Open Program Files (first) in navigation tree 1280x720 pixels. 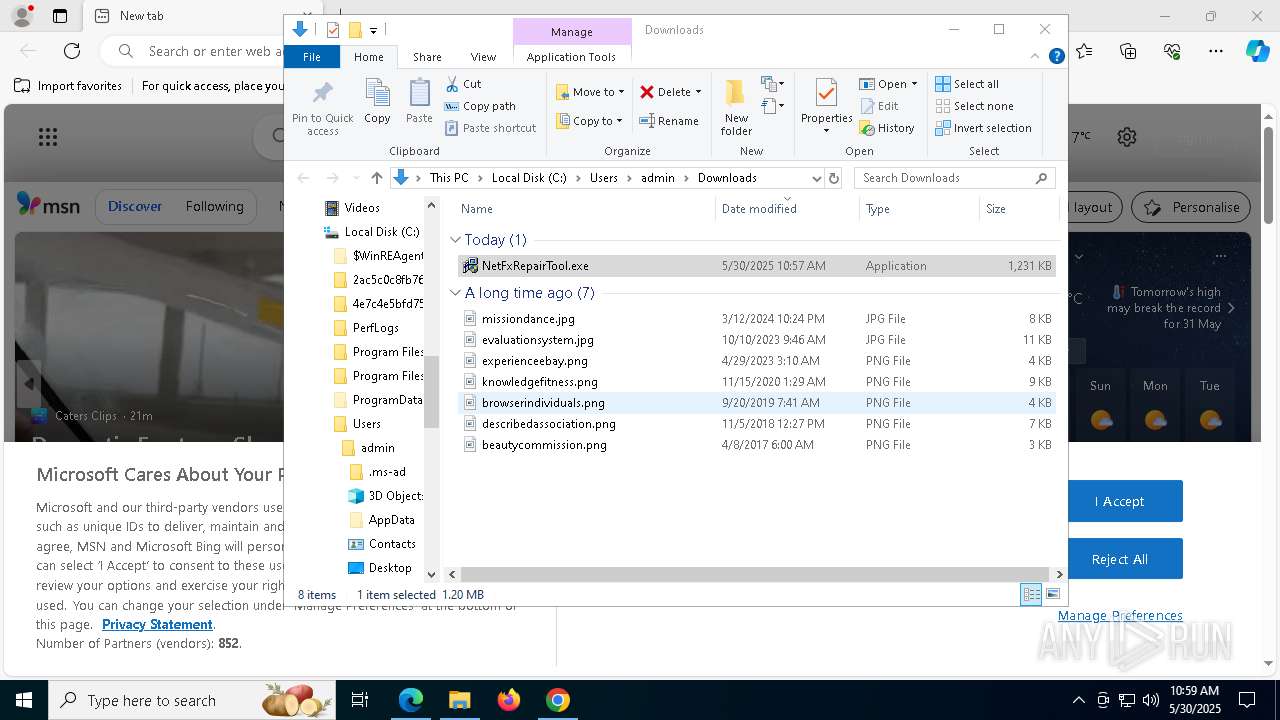click(x=378, y=352)
